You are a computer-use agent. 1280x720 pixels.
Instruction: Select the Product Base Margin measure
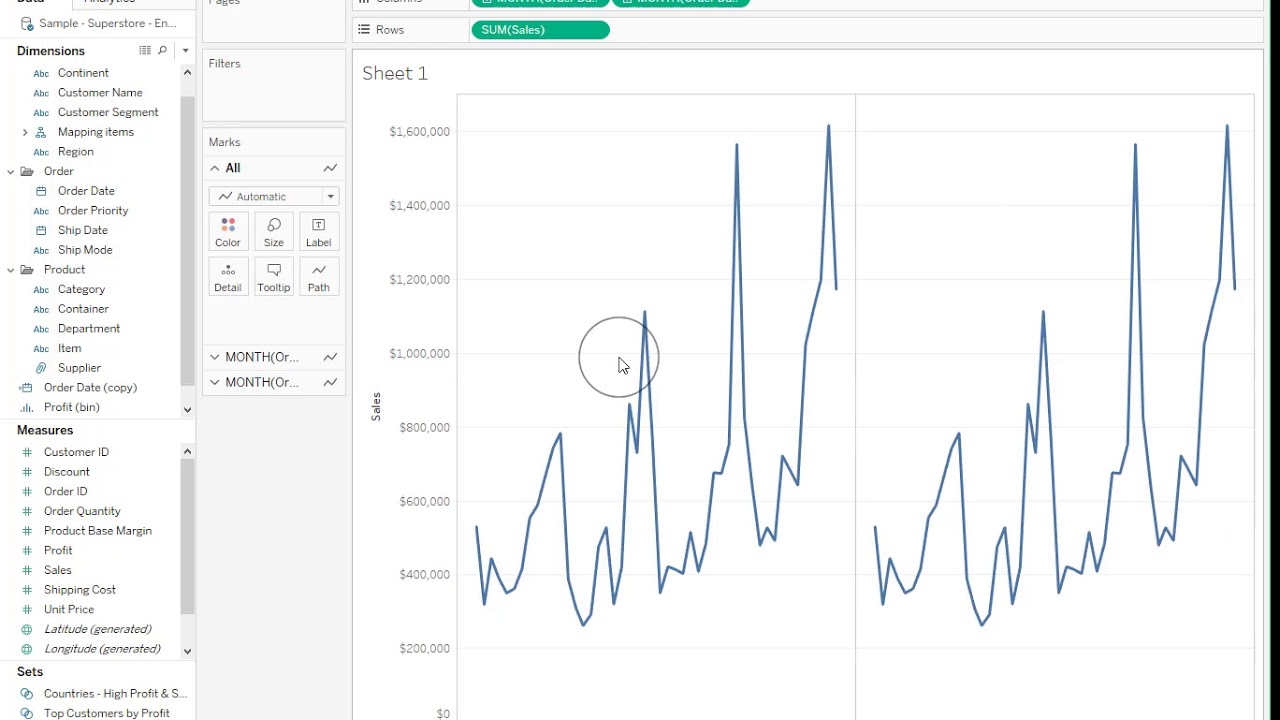pos(98,531)
